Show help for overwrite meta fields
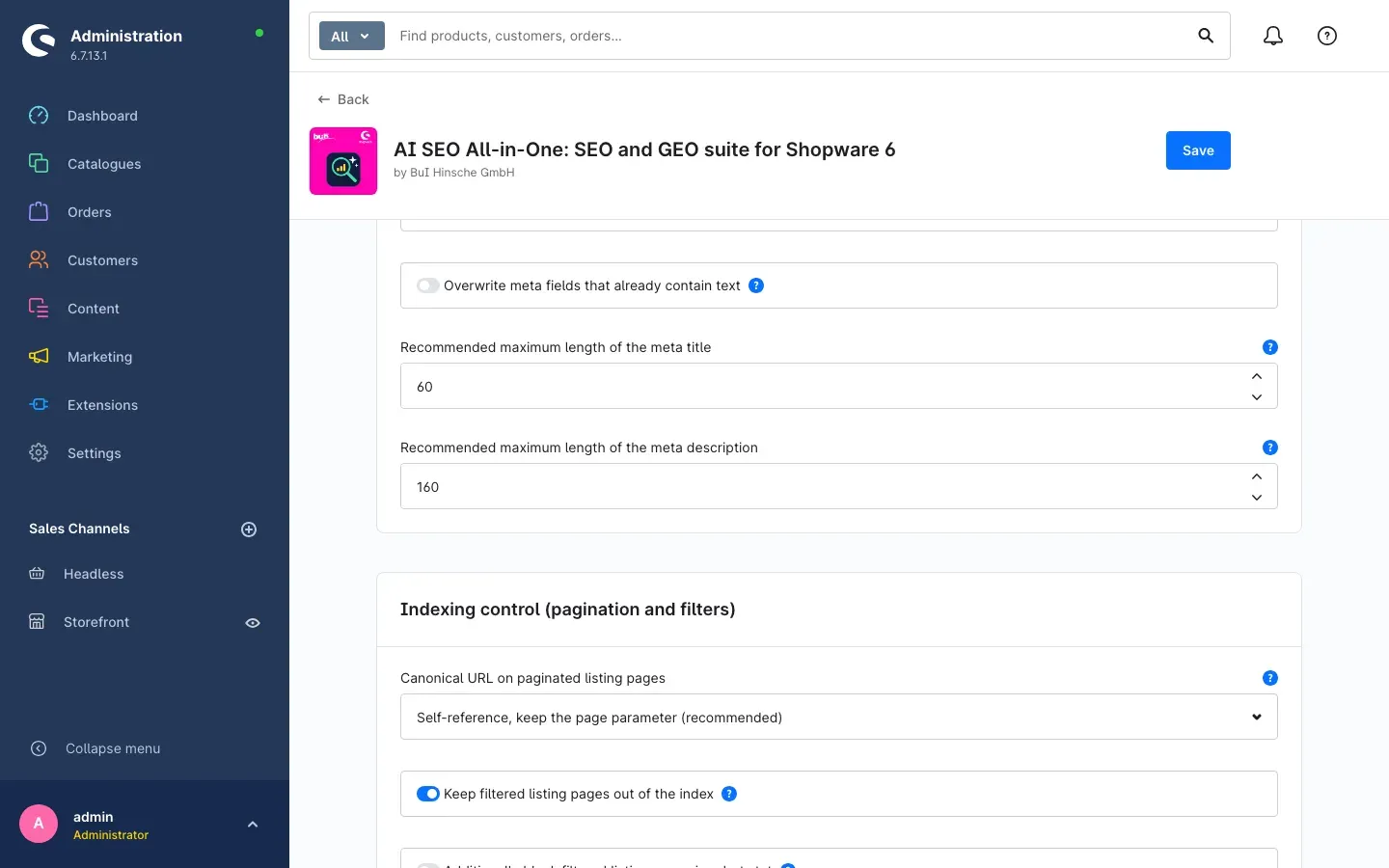Screen dimensions: 1389x868 click(x=756, y=285)
